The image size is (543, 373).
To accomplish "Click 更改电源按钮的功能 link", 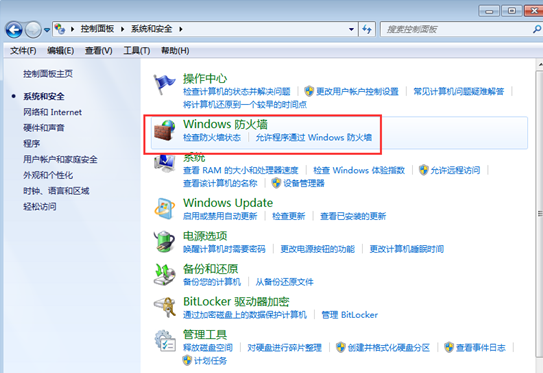I will coord(317,249).
